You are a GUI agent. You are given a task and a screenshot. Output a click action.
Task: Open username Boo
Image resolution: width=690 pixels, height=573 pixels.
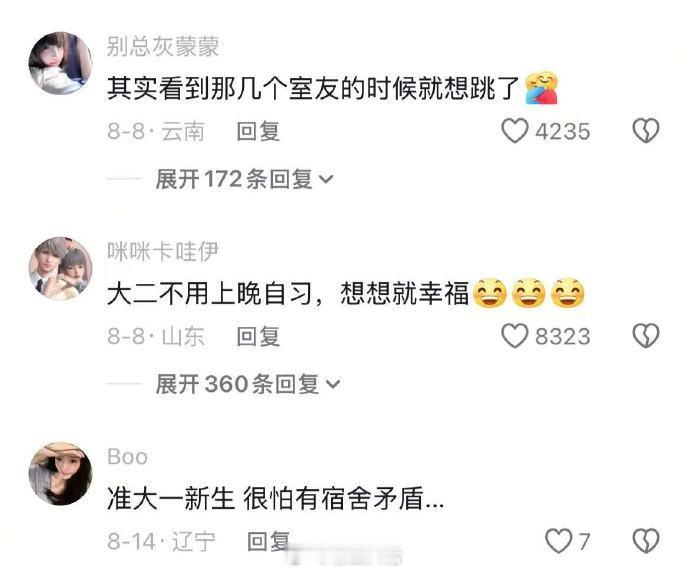click(127, 457)
